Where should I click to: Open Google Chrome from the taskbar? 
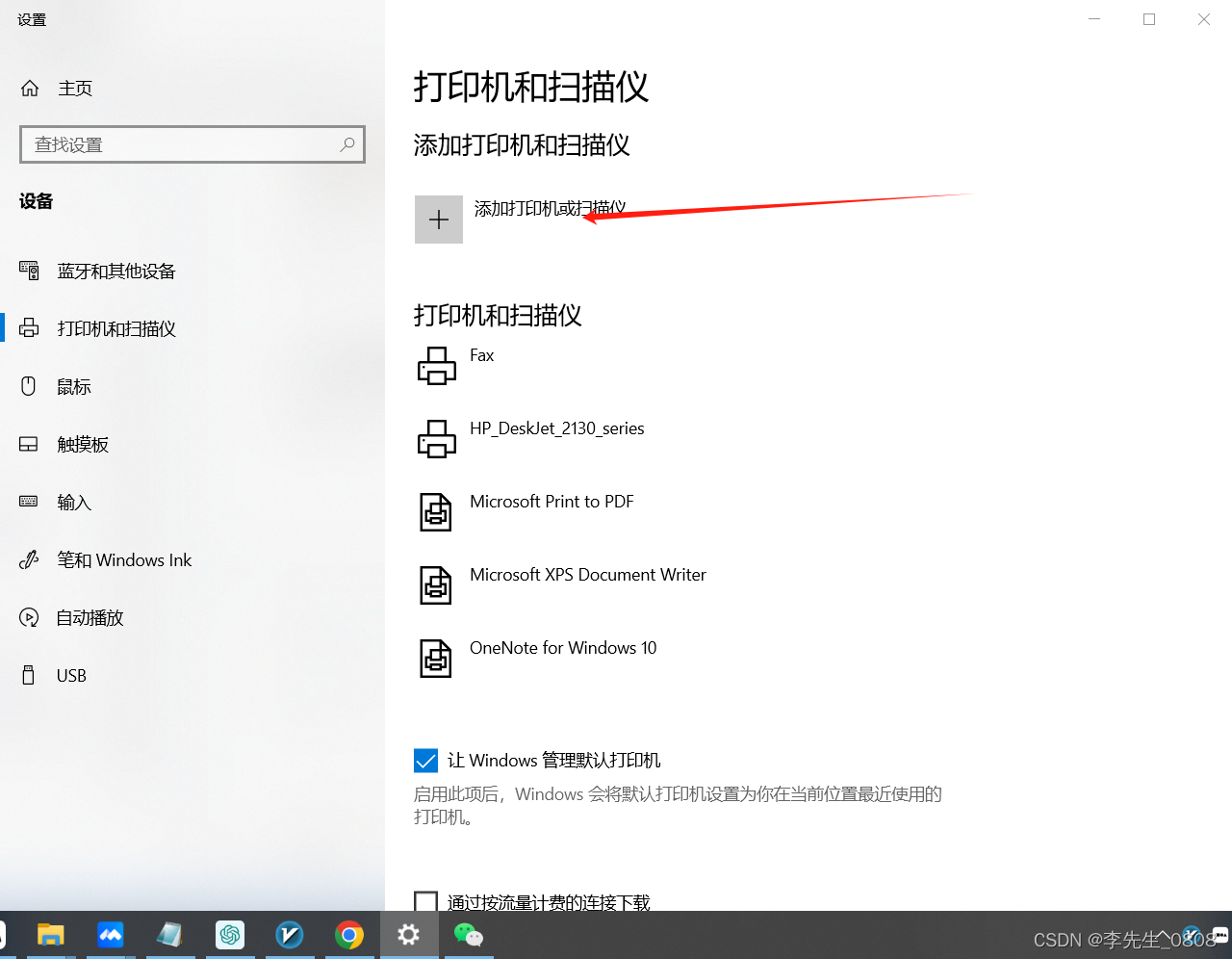click(x=349, y=935)
